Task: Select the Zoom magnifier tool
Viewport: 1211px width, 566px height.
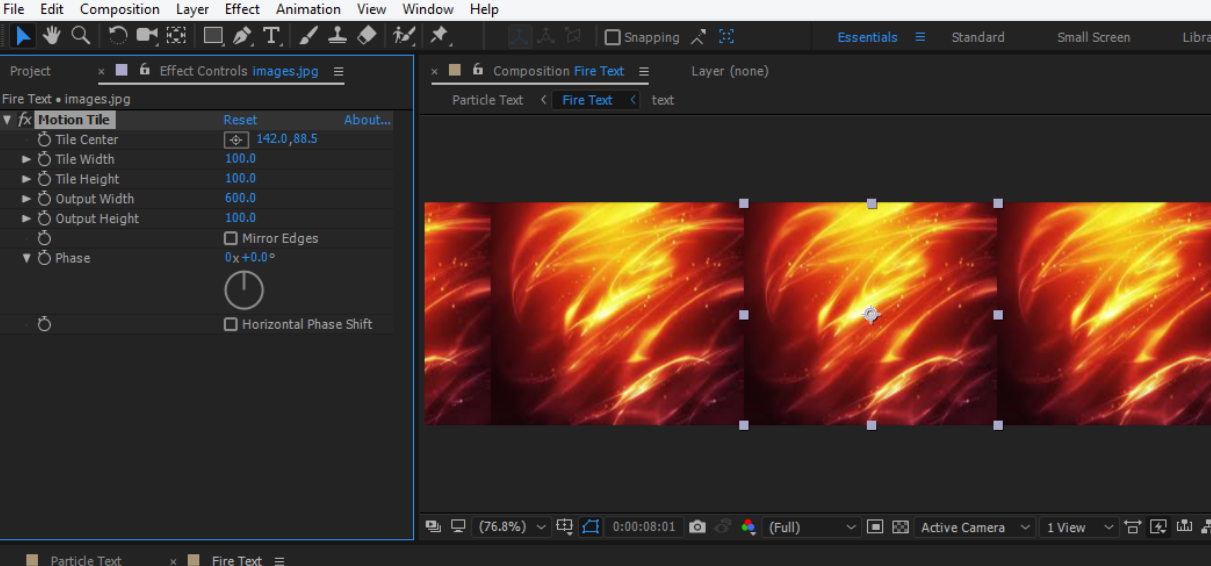Action: (80, 36)
